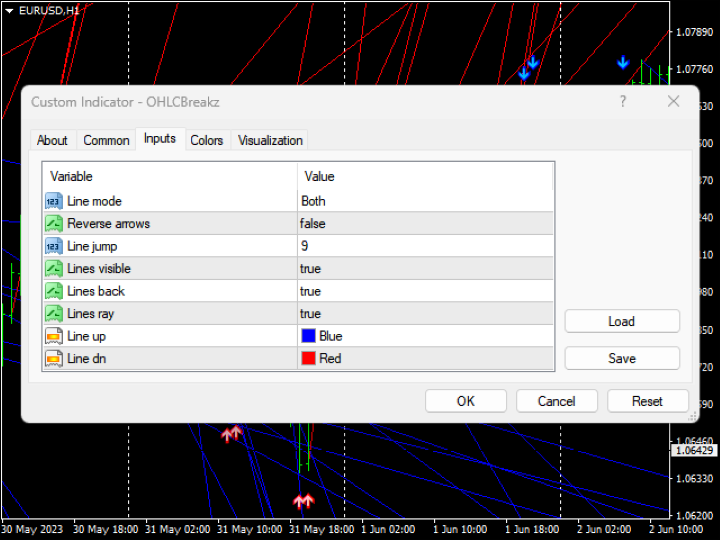
Task: Open the Colors tab
Action: coord(207,140)
